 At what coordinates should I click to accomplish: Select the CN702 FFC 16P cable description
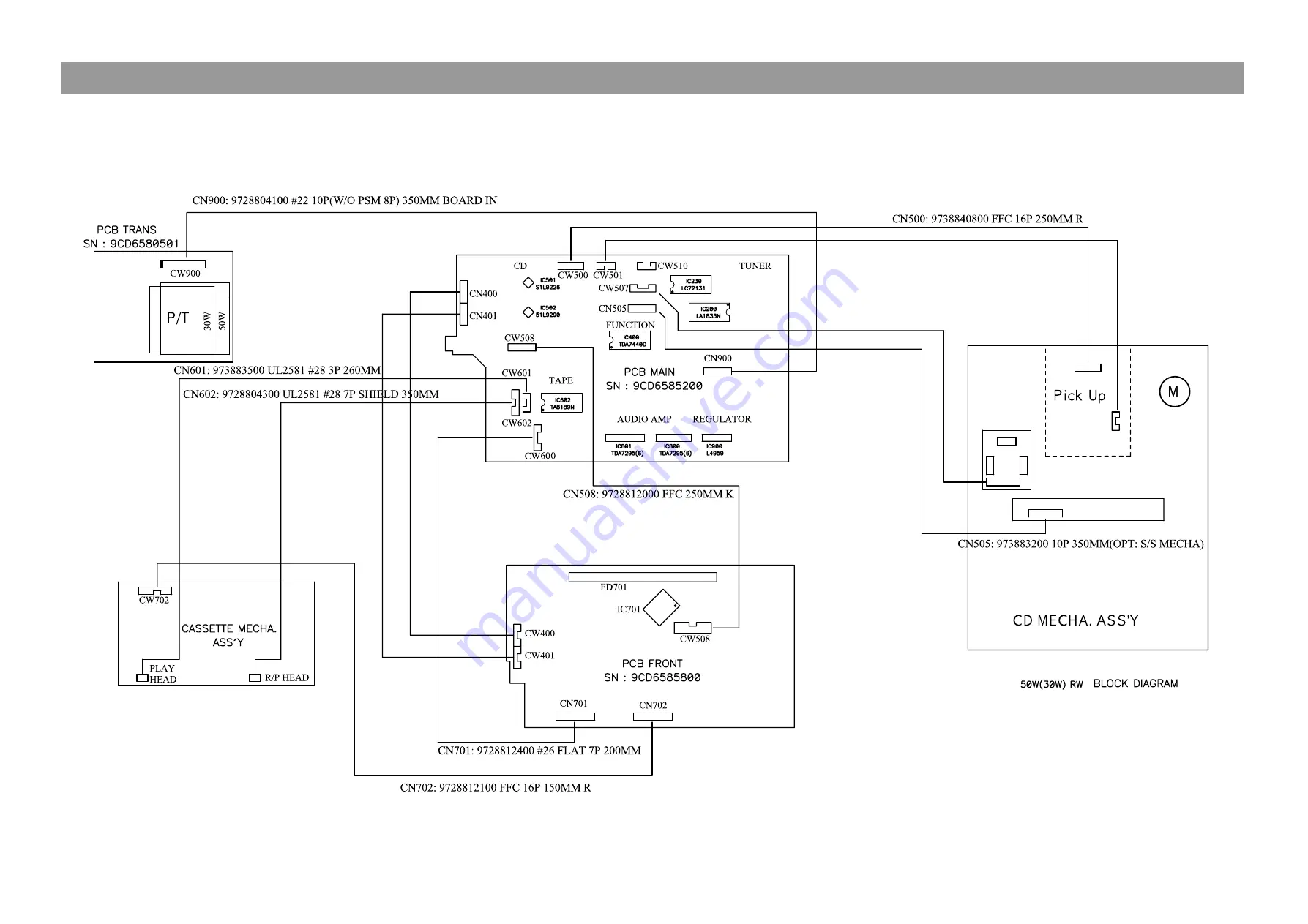[x=496, y=788]
